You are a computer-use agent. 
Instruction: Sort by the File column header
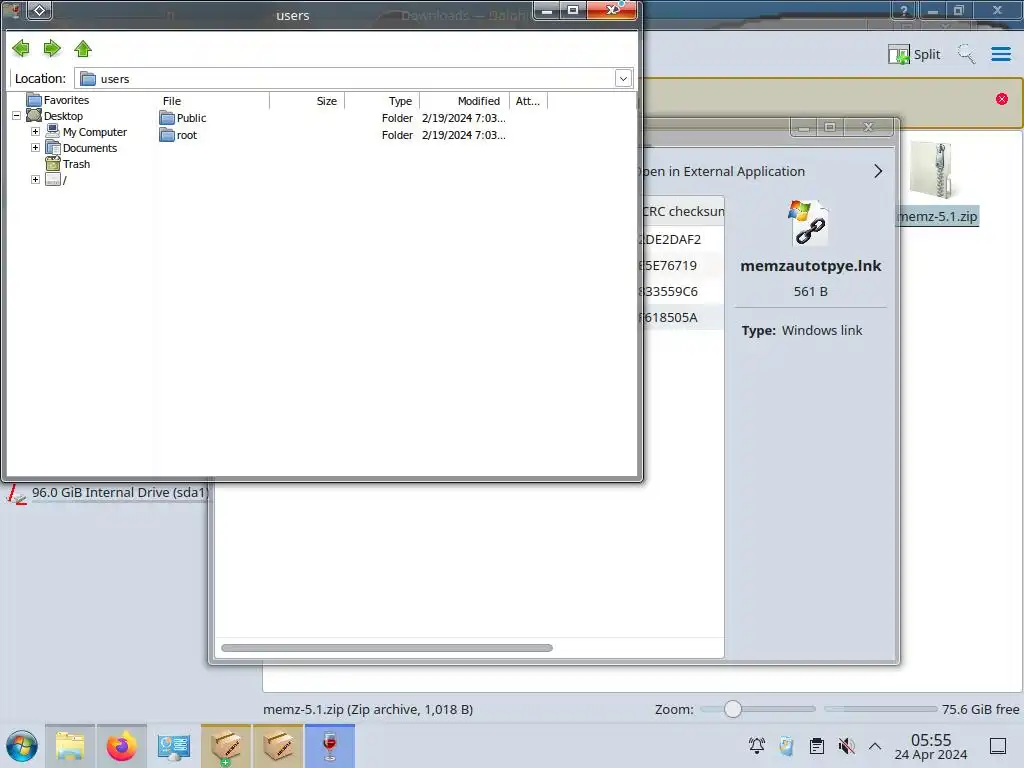coord(213,101)
